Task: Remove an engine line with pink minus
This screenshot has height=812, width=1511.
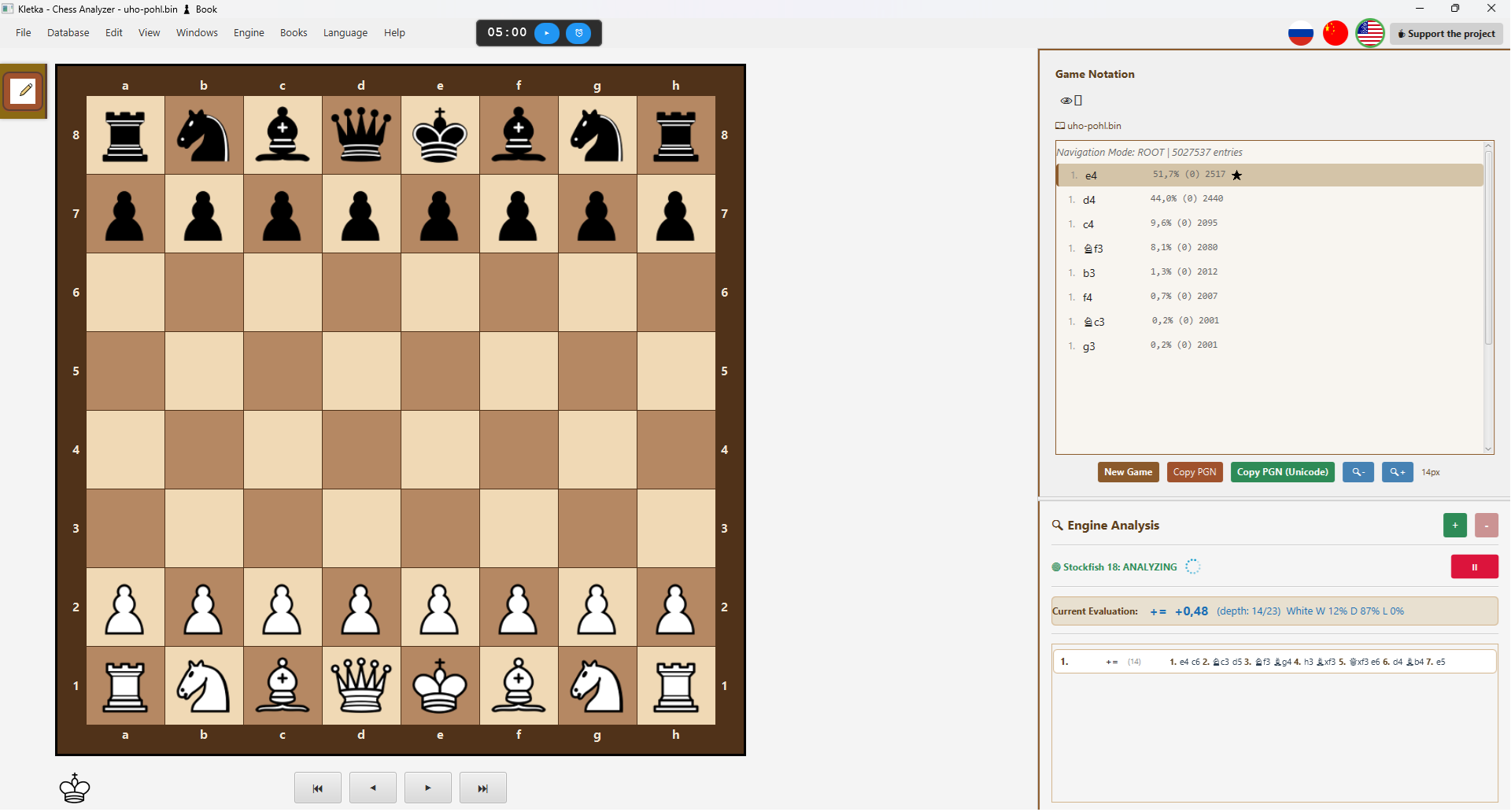Action: [1487, 526]
